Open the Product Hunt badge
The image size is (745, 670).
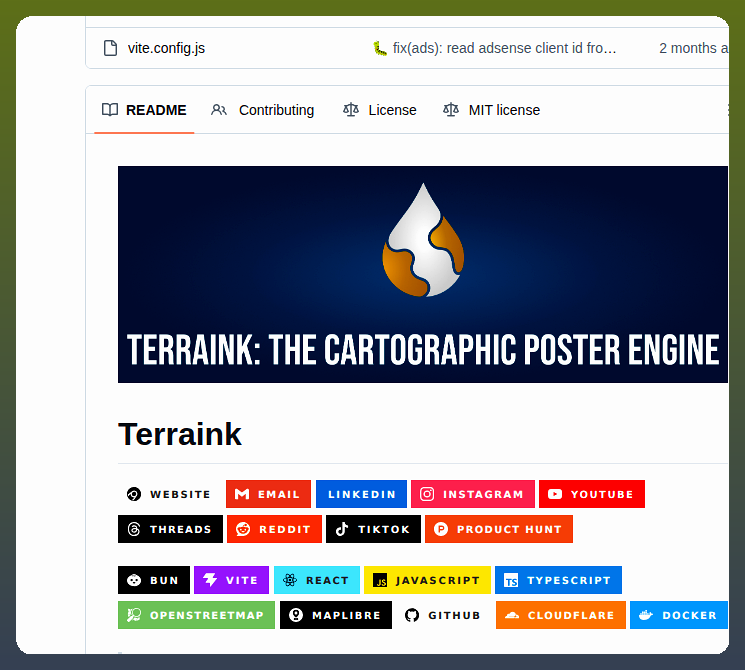pyautogui.click(x=499, y=529)
